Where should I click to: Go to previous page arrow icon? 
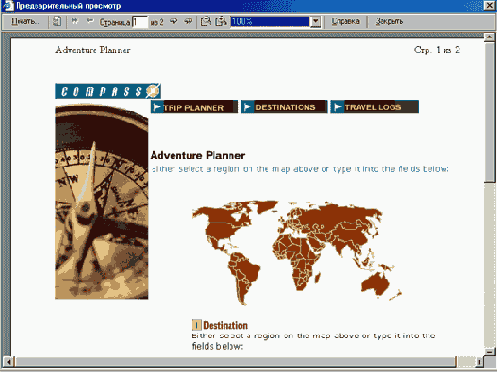[x=90, y=22]
